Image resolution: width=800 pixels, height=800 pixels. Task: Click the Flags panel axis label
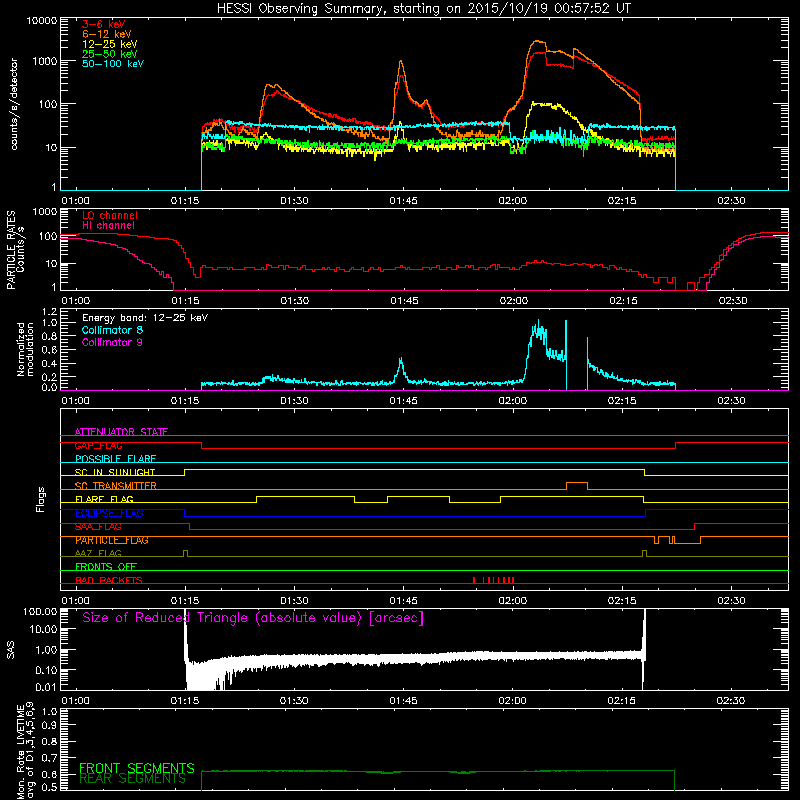click(x=41, y=499)
